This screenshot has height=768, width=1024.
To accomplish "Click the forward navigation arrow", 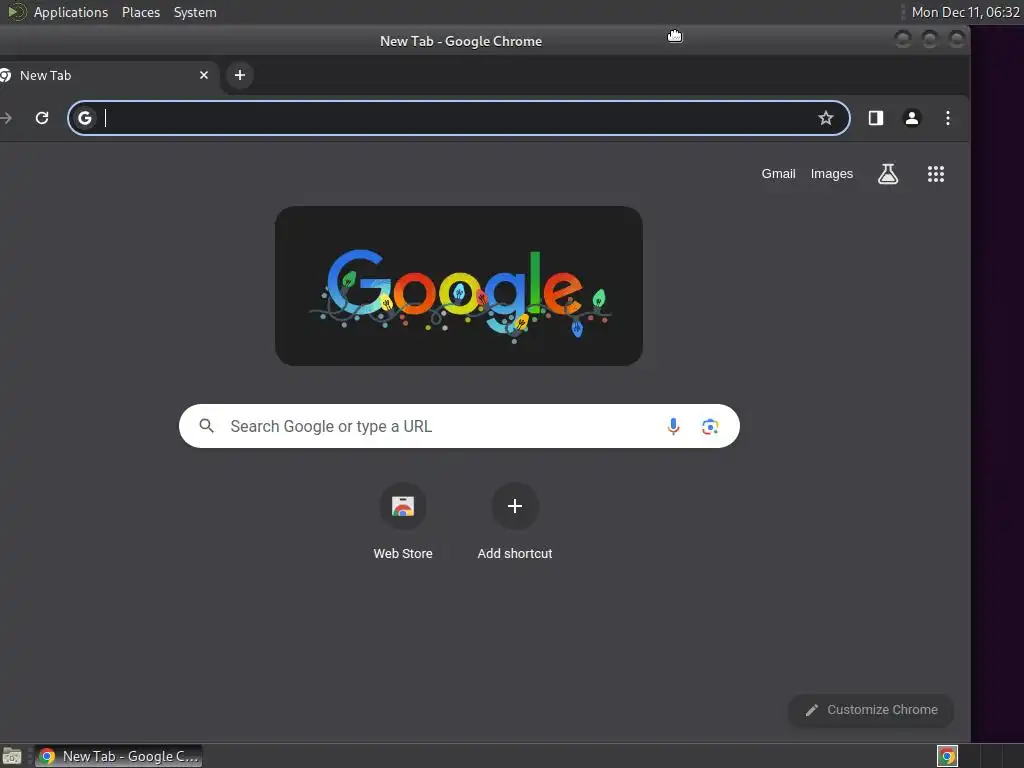I will tap(6, 118).
